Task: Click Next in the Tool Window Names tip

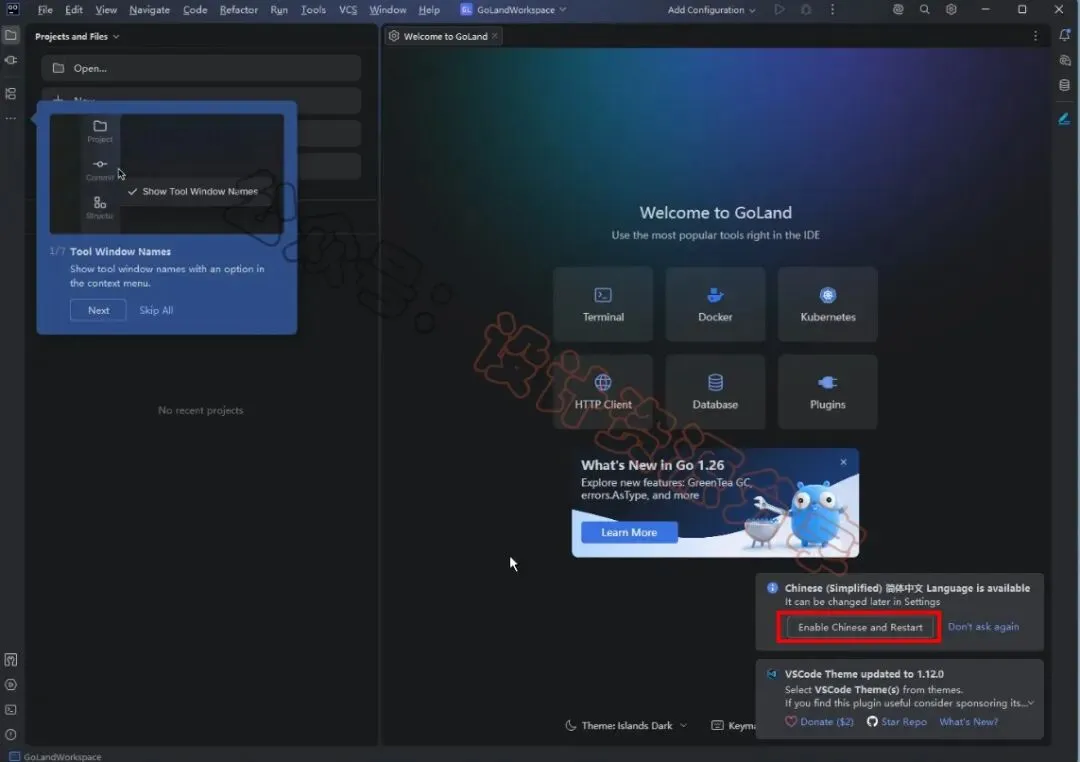Action: point(98,310)
